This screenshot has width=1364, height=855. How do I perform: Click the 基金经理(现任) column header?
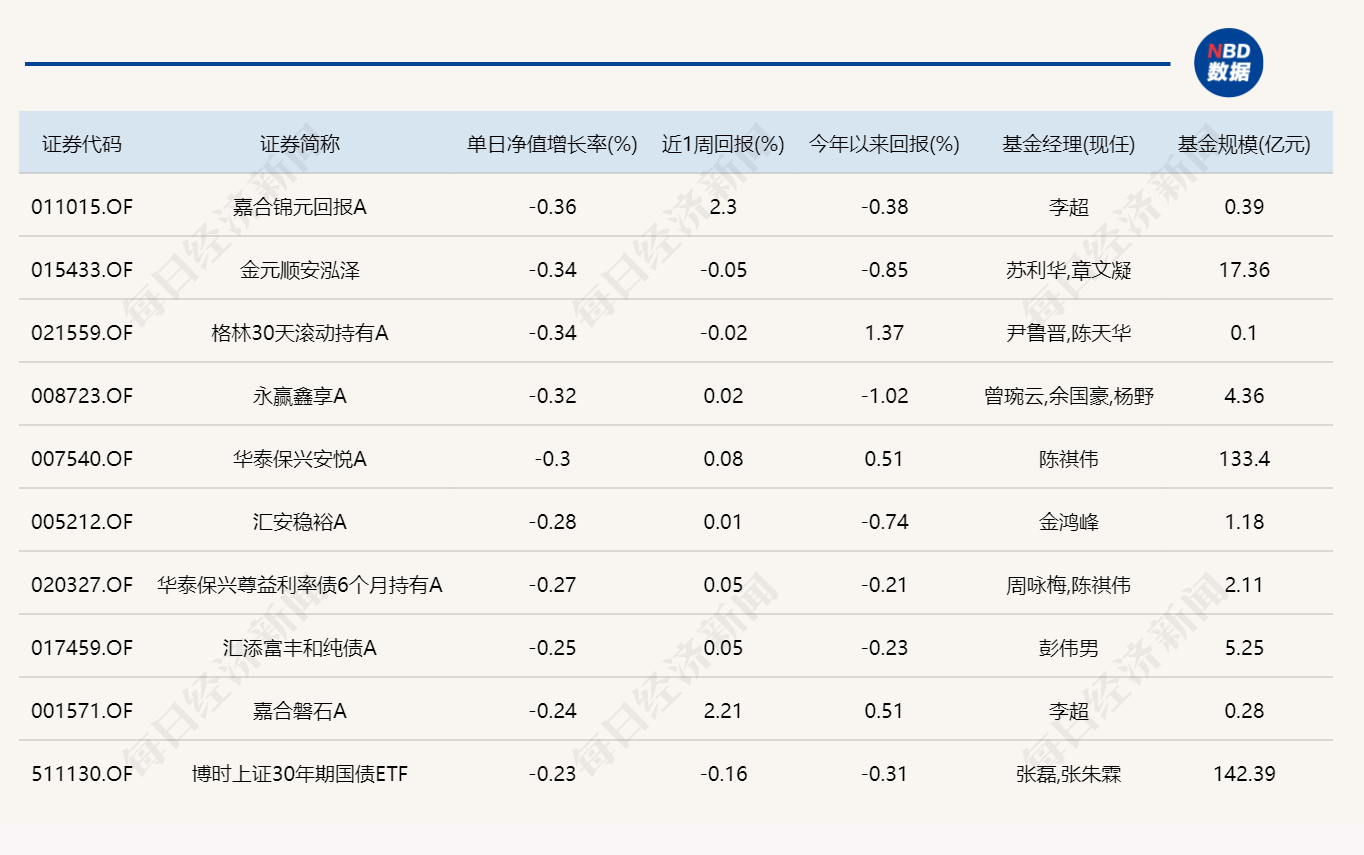[1068, 144]
